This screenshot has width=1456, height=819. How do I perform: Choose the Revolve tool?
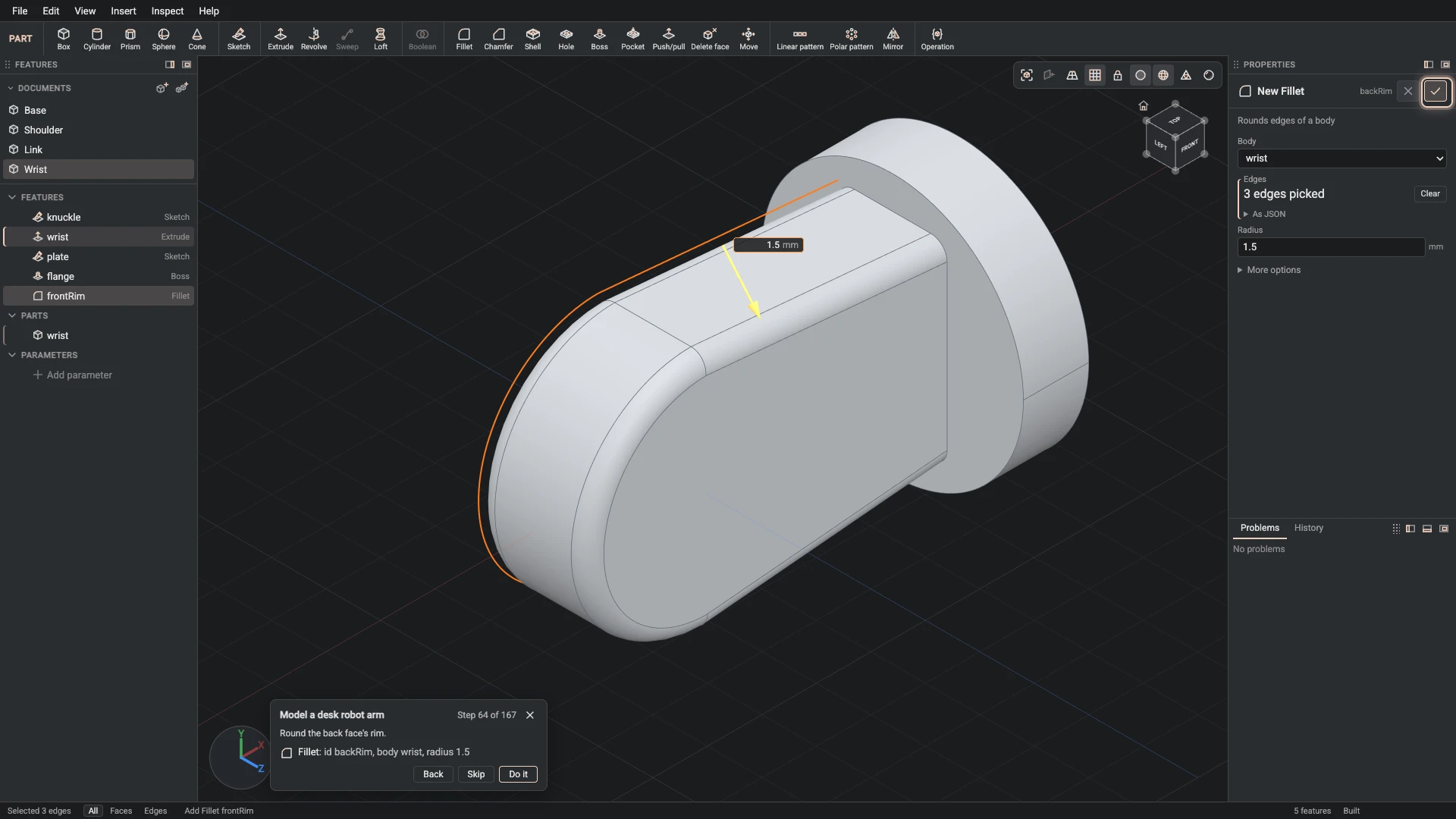[x=314, y=39]
